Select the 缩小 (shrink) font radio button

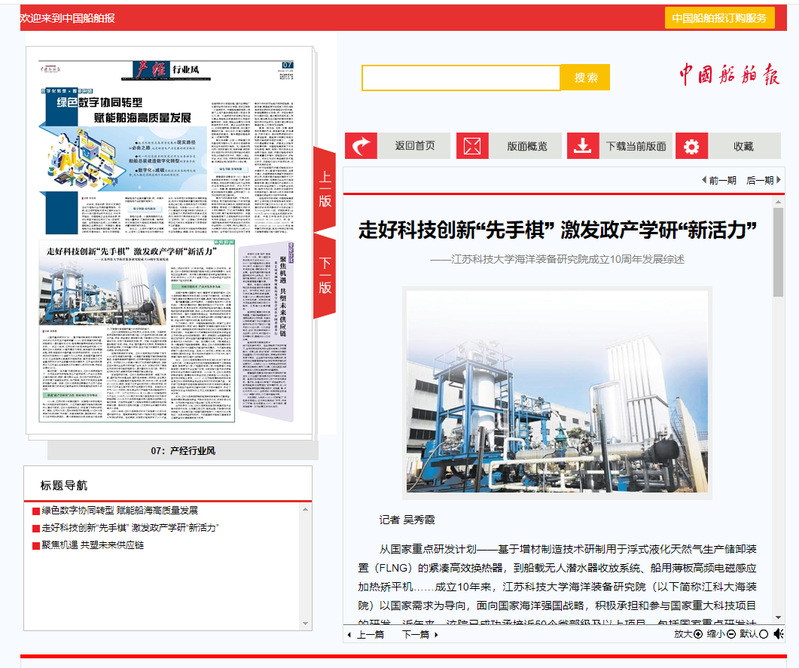click(x=732, y=634)
